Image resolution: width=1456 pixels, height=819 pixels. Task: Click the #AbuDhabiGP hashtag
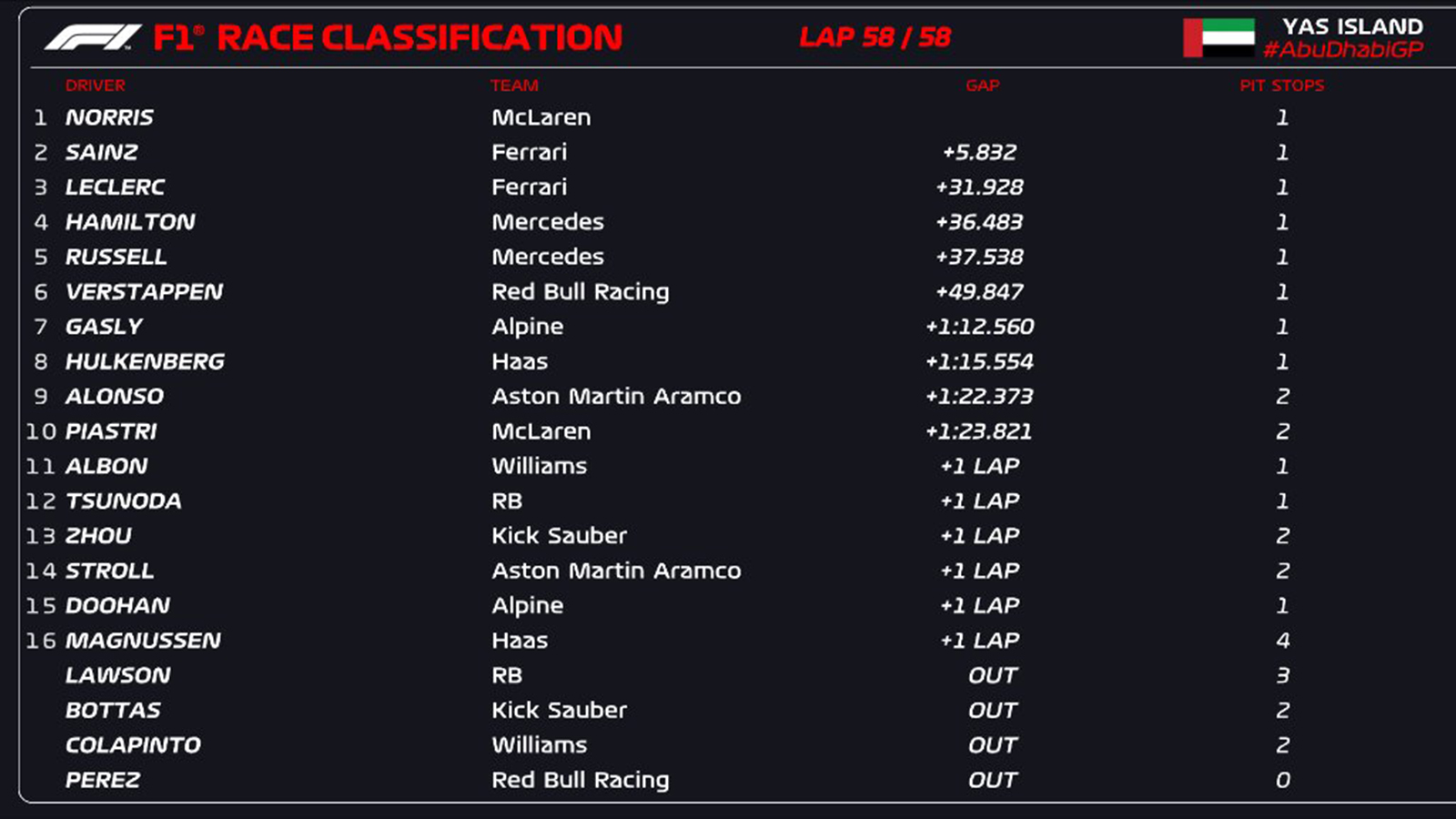click(x=1342, y=50)
